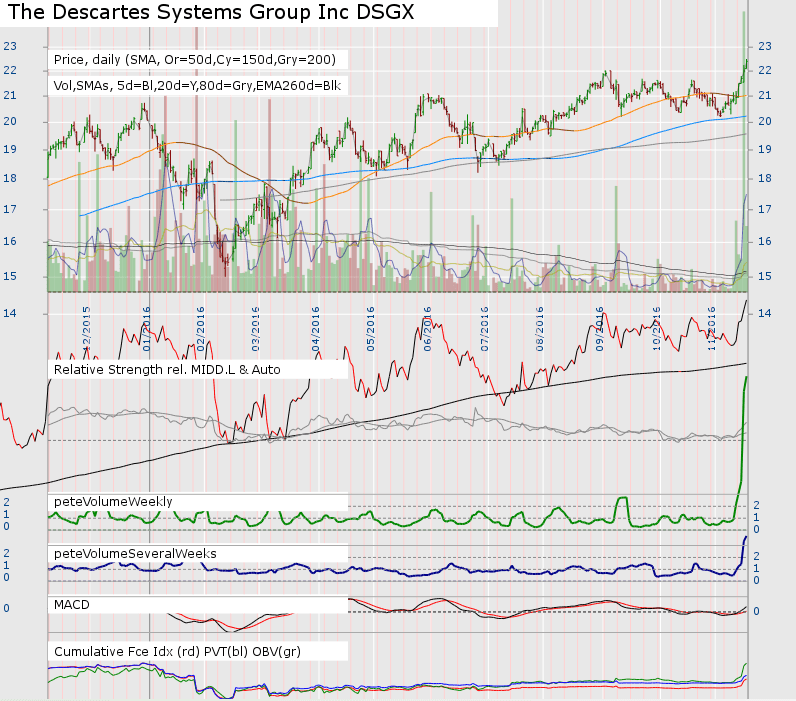Click the 11/2016 date axis label
This screenshot has width=796, height=701.
(711, 328)
